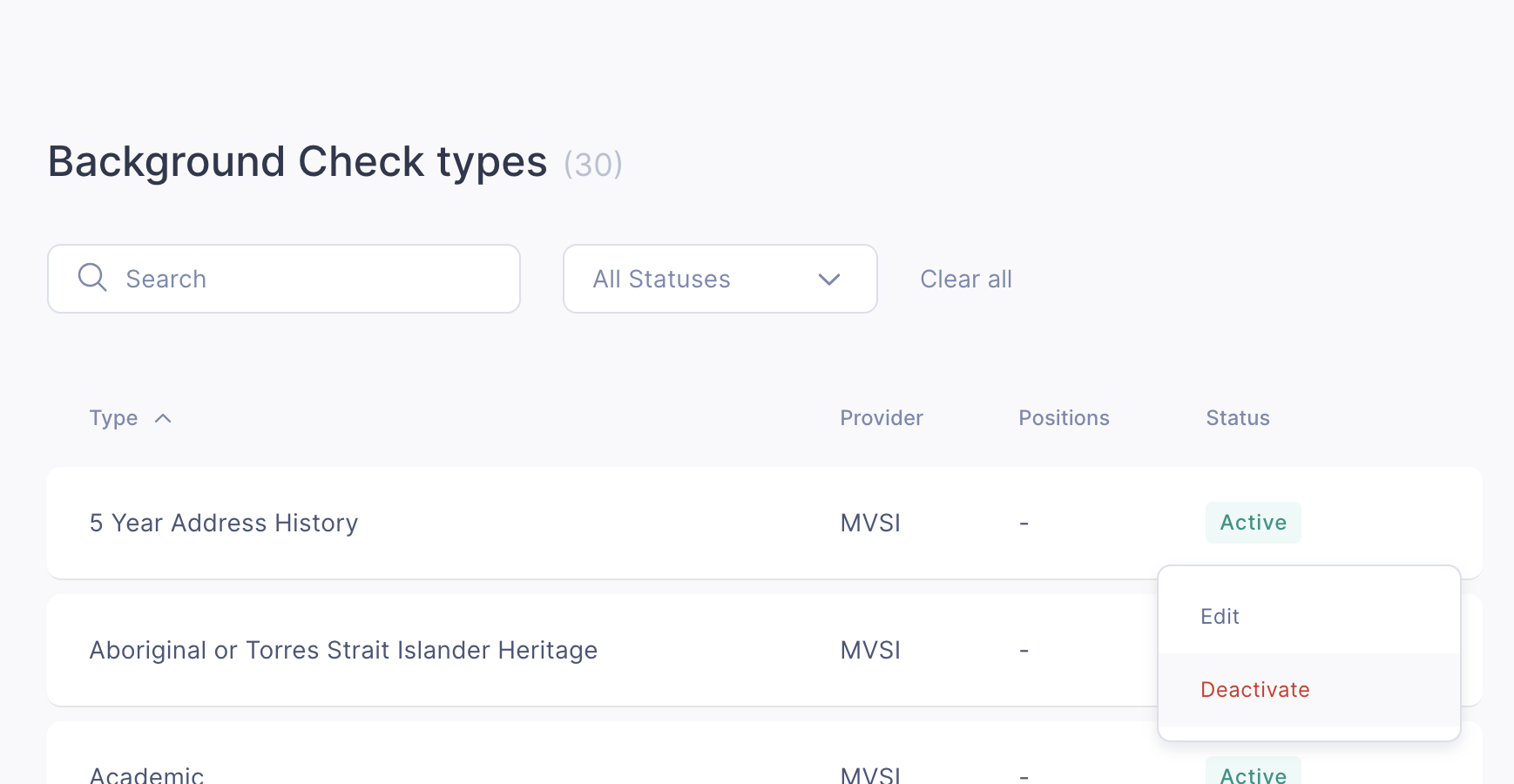This screenshot has width=1514, height=784.
Task: Click MVSI provider for 5 Year Address History
Action: (870, 523)
